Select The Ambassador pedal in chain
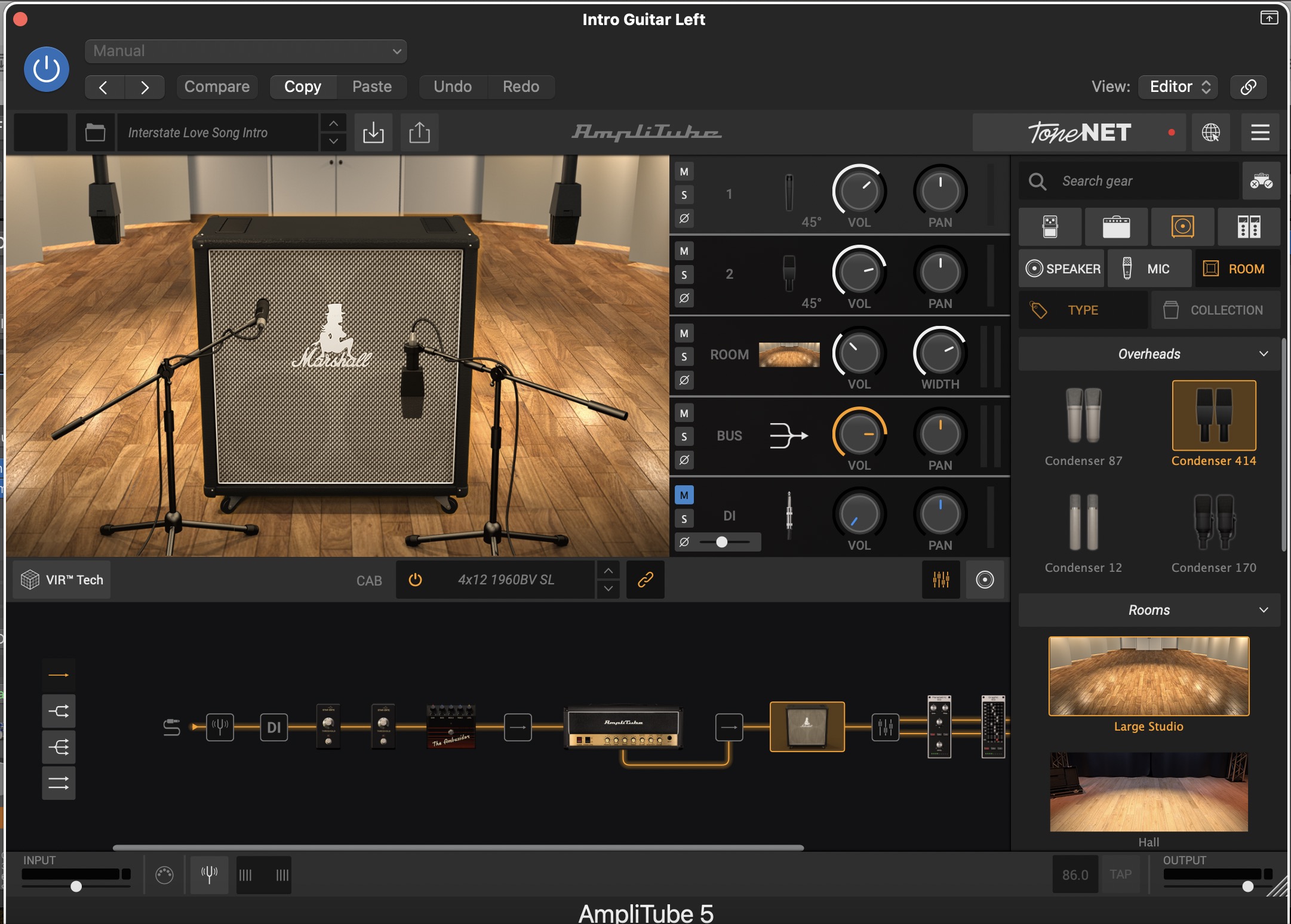Image resolution: width=1291 pixels, height=924 pixels. pos(451,726)
